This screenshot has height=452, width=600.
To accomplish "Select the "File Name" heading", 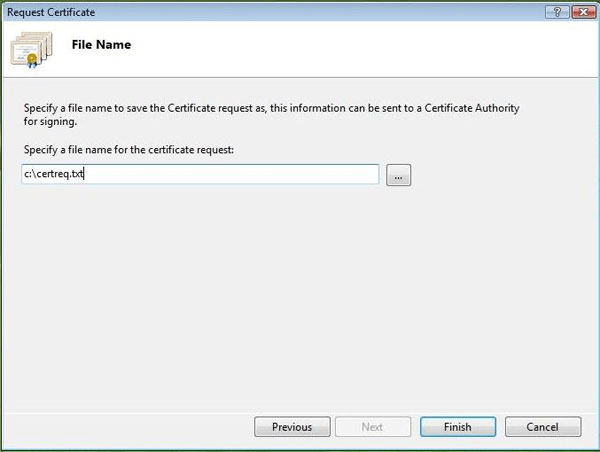I will point(101,45).
